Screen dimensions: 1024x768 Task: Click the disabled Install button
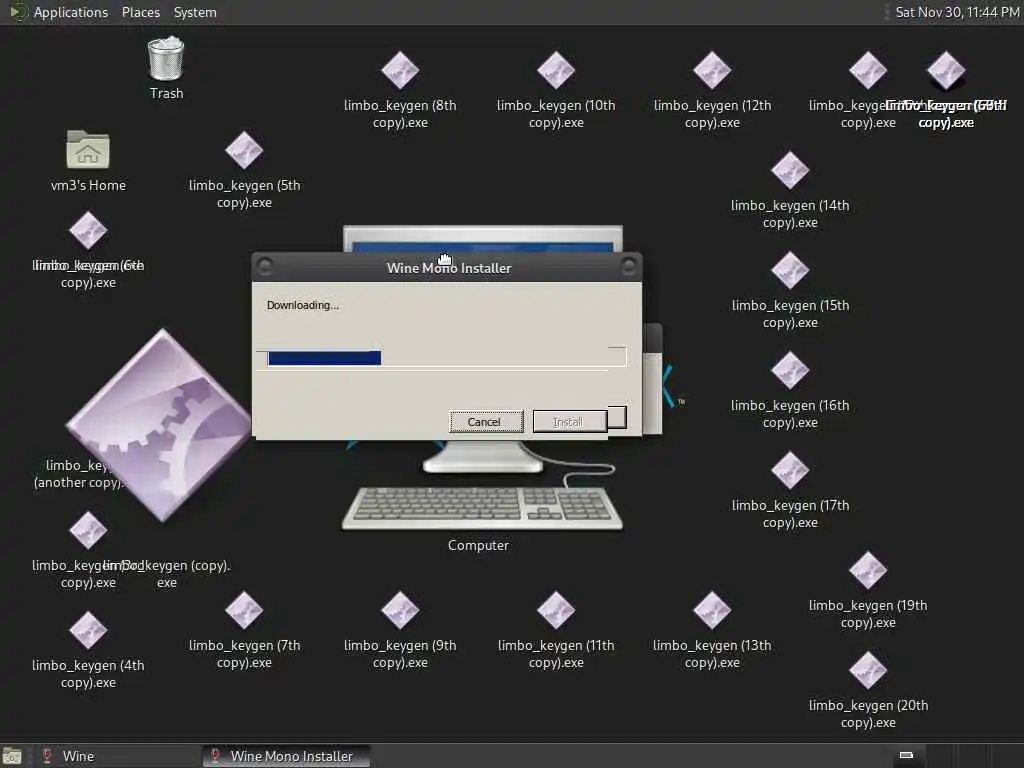pos(570,422)
